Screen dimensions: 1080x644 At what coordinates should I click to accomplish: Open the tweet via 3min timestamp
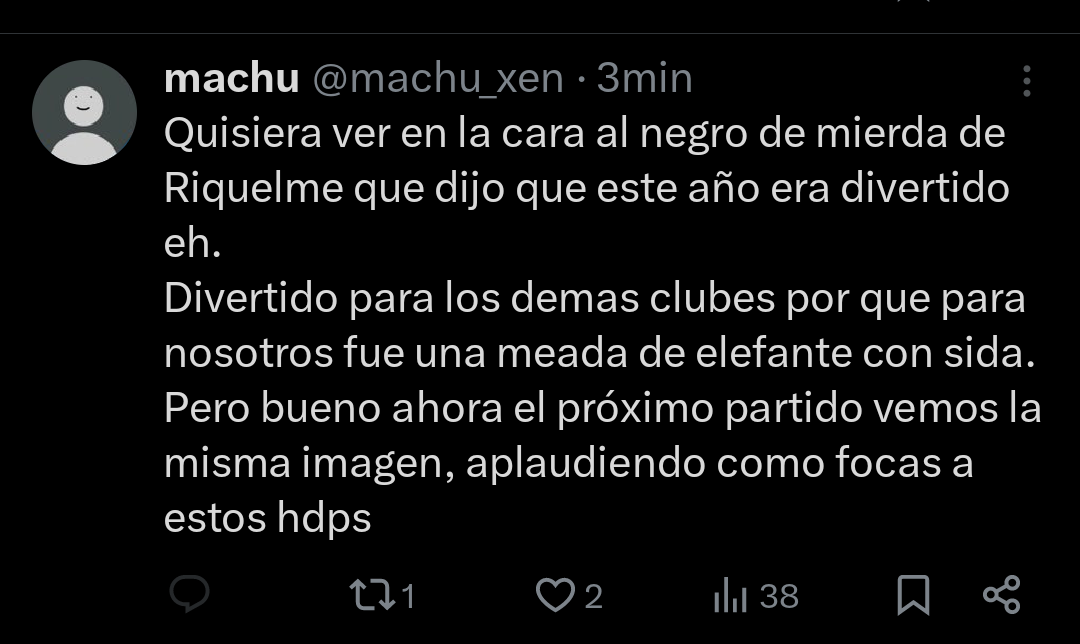tap(644, 78)
